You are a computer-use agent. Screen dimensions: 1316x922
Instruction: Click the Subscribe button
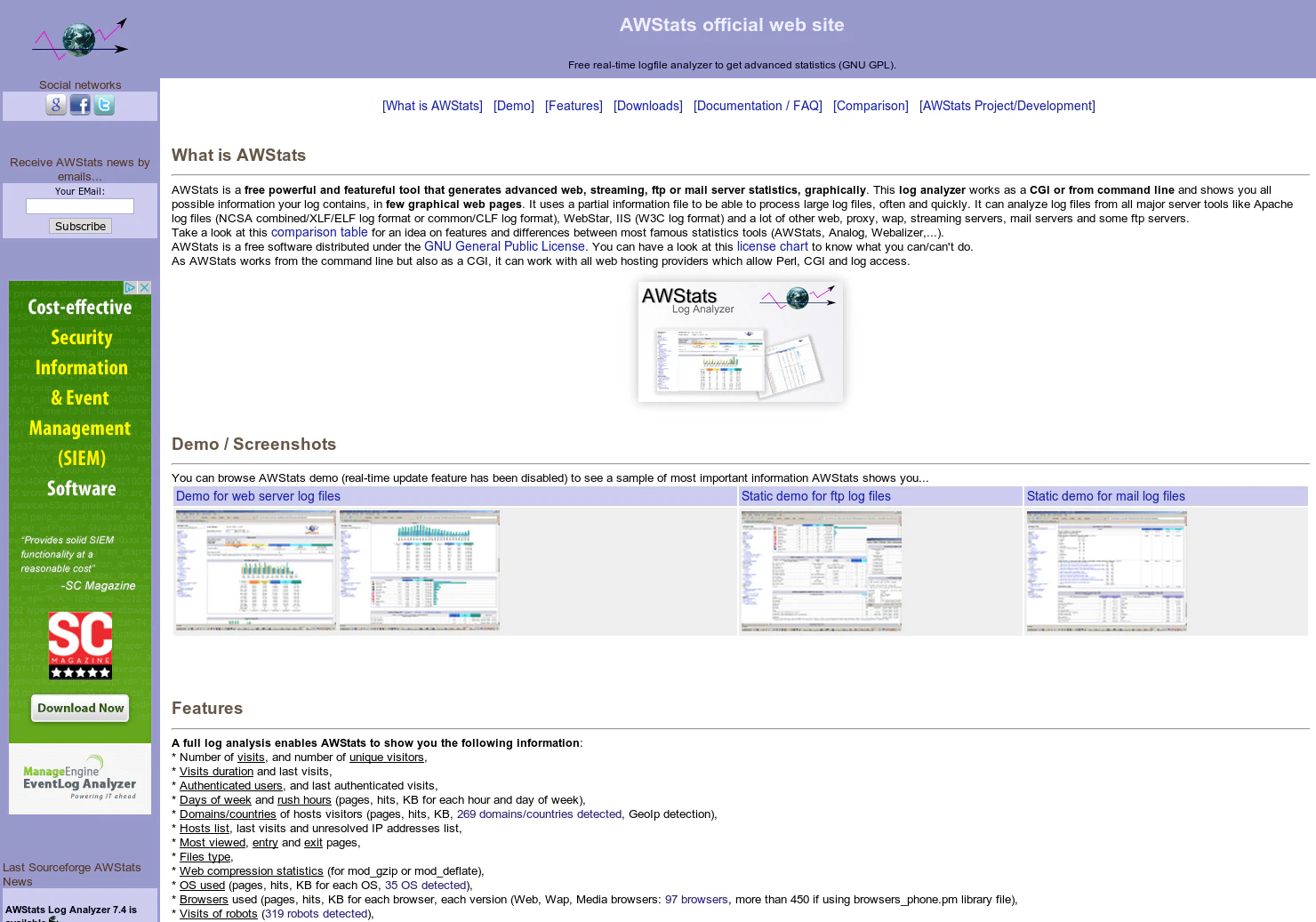[x=80, y=226]
